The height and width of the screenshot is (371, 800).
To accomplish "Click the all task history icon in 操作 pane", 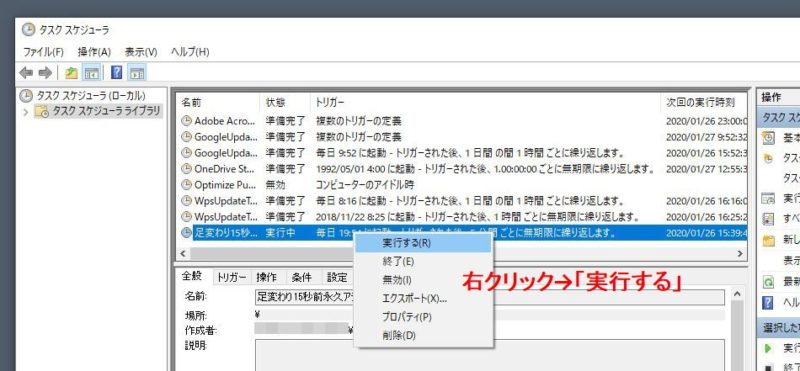I will tap(768, 219).
